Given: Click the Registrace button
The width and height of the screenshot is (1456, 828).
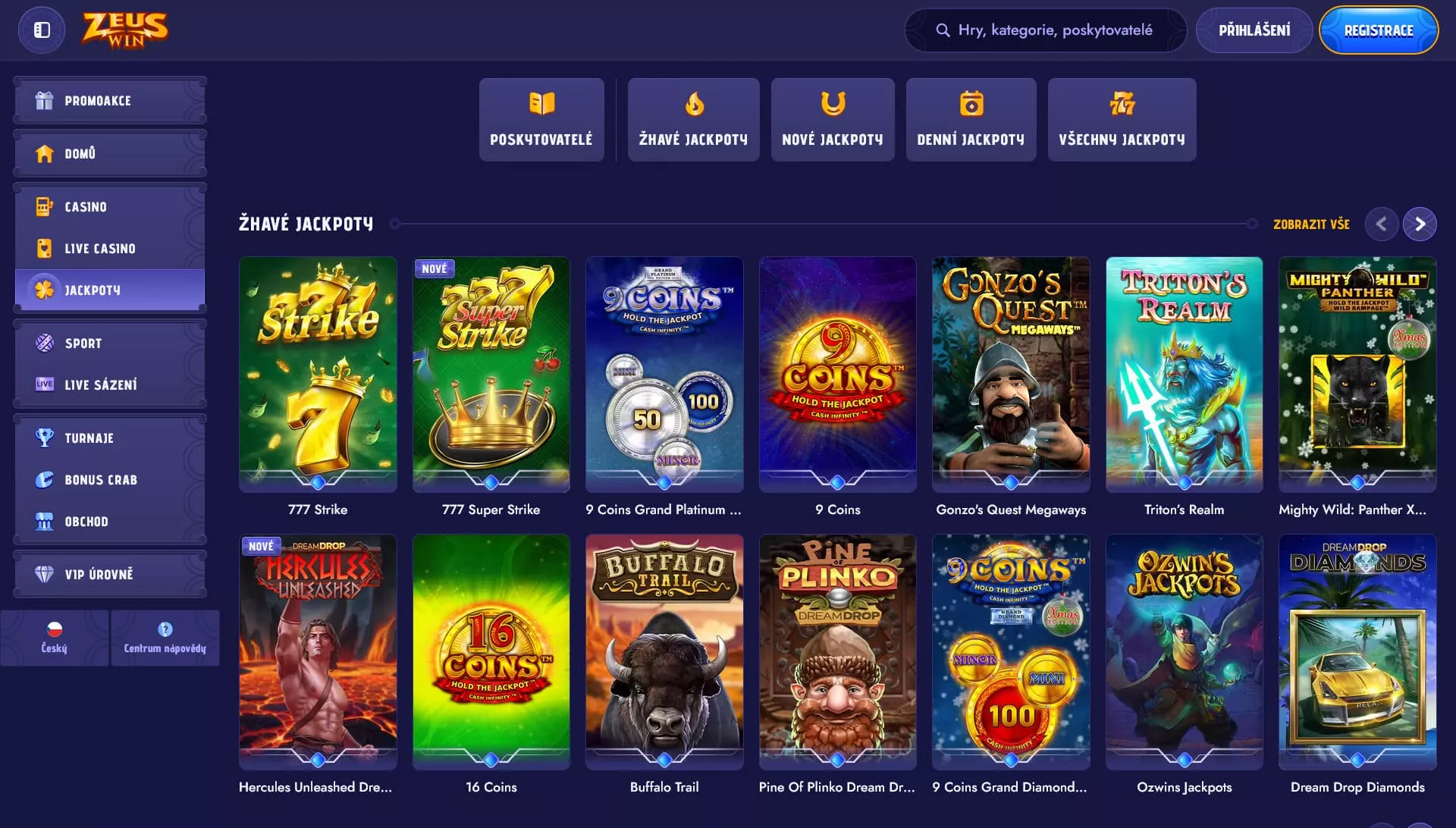Looking at the screenshot, I should click(1379, 30).
